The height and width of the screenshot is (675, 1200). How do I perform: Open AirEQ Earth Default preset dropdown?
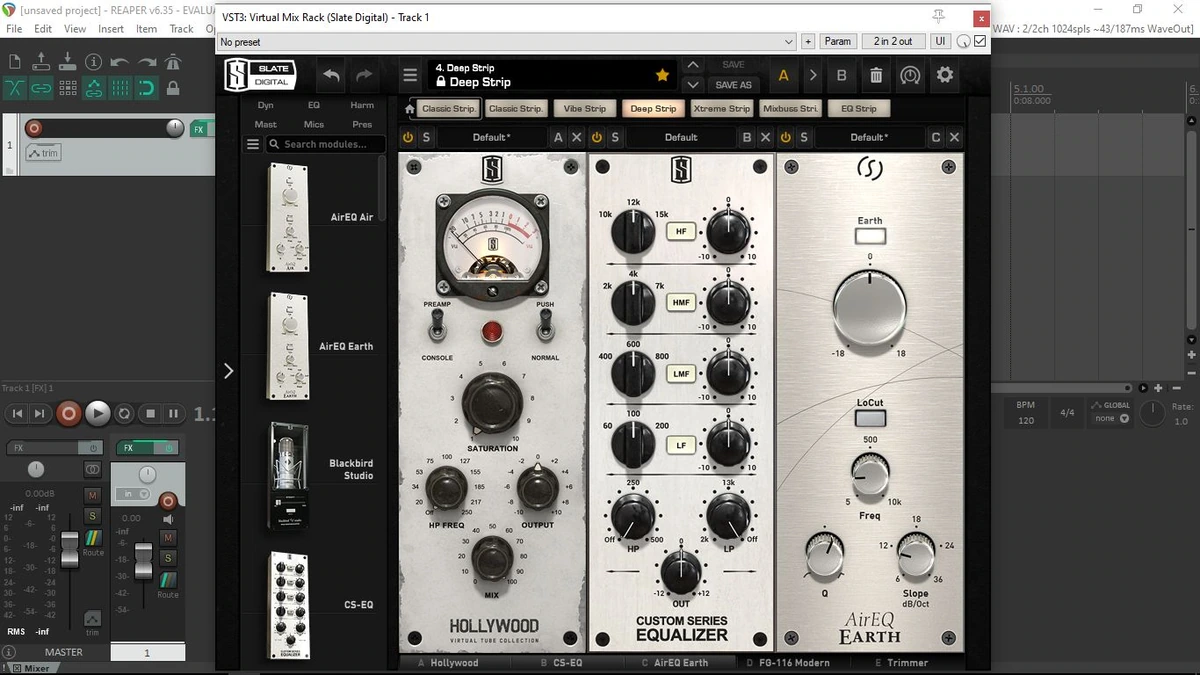[x=868, y=137]
